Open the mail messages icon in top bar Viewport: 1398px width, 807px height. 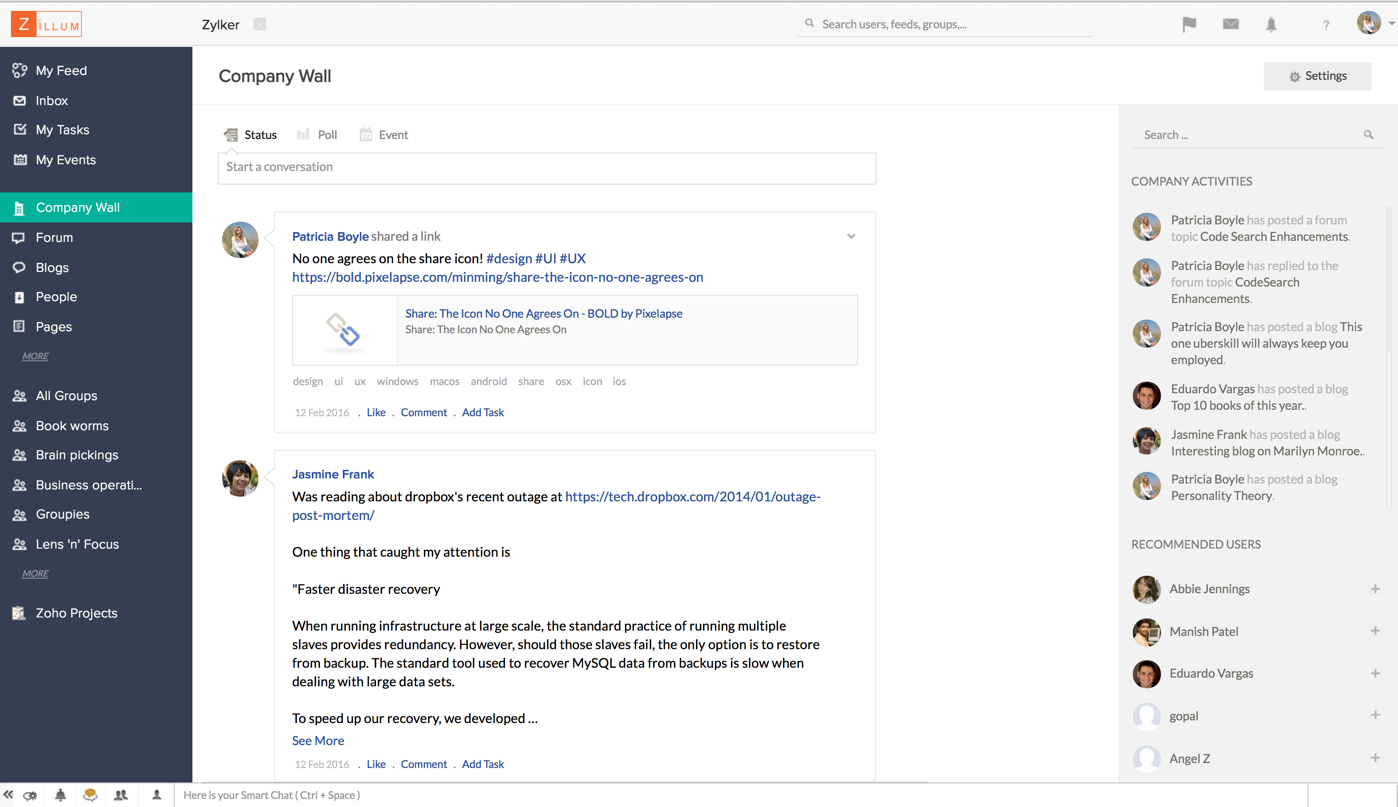pyautogui.click(x=1230, y=24)
